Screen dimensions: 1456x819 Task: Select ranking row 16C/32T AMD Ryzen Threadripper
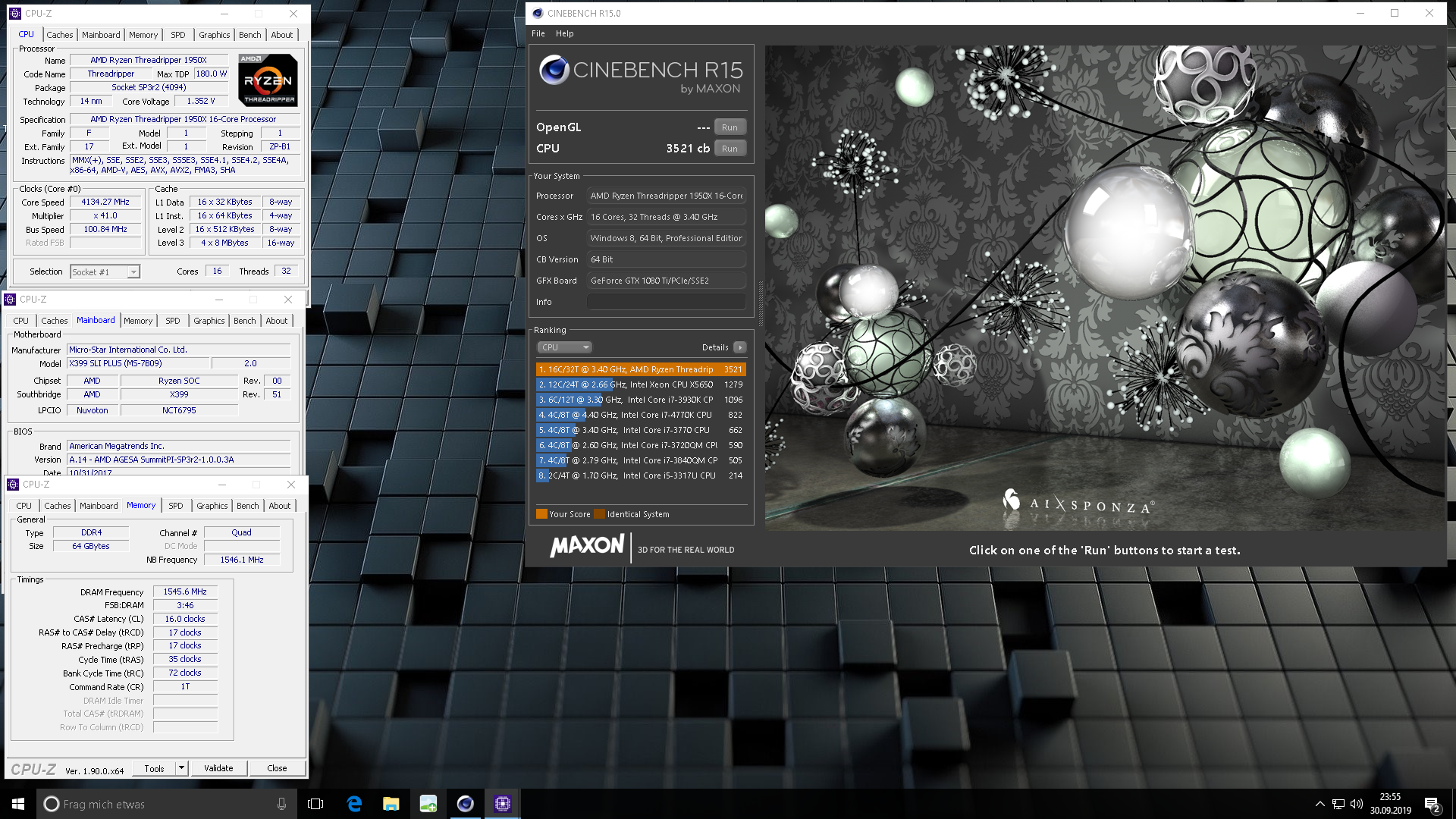click(641, 369)
